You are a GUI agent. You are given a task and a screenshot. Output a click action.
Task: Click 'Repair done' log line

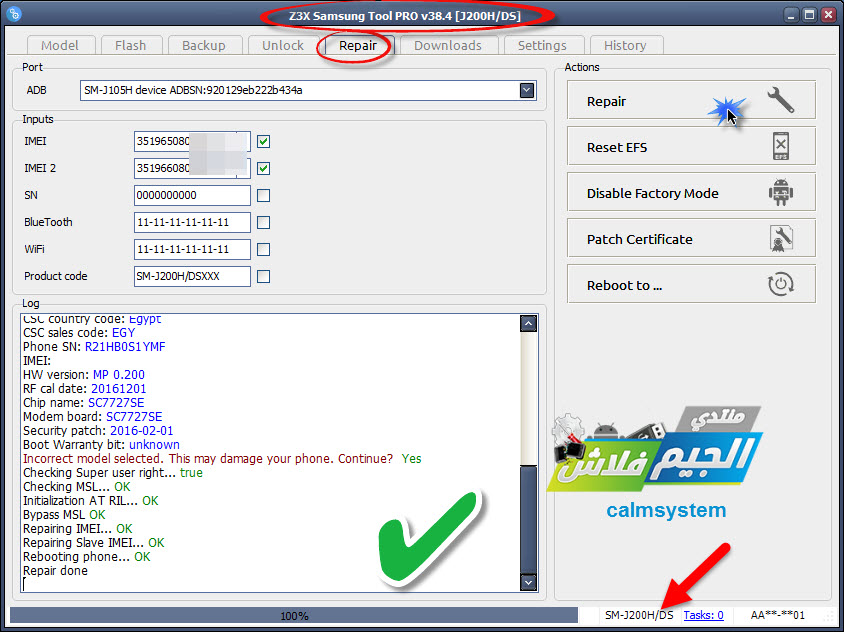[x=55, y=571]
